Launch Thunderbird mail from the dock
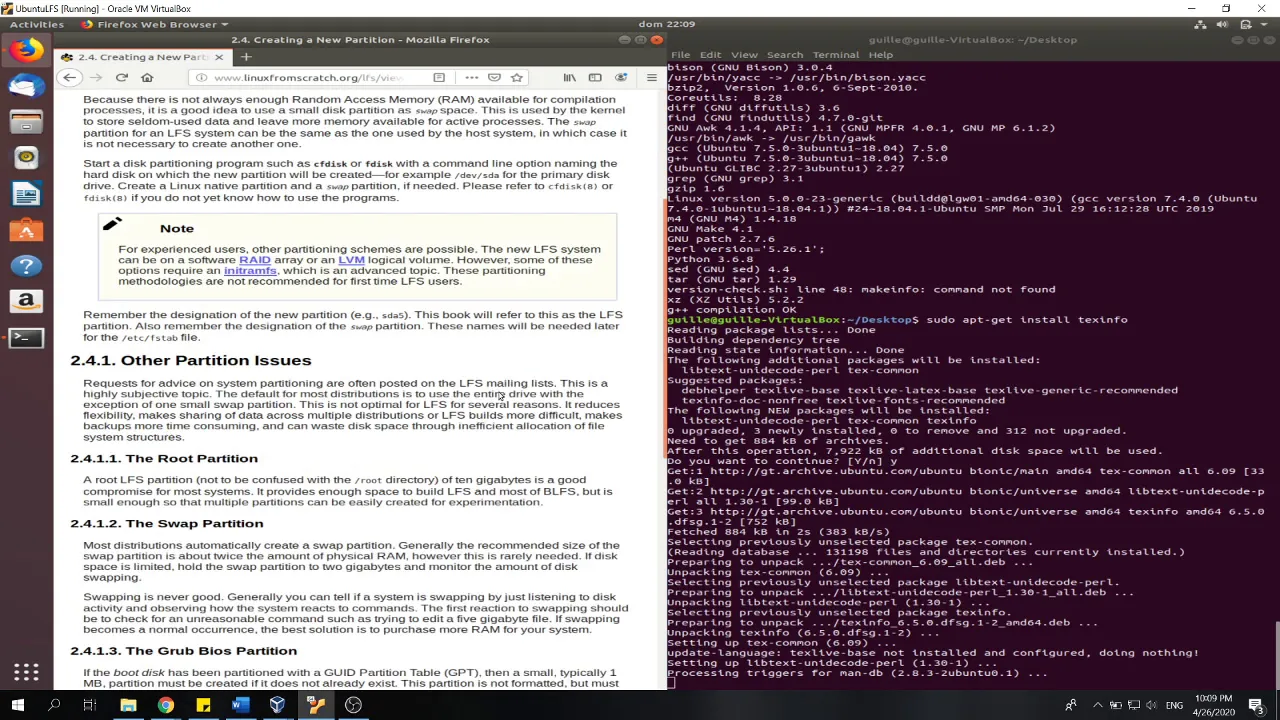Image resolution: width=1280 pixels, height=720 pixels. [27, 86]
